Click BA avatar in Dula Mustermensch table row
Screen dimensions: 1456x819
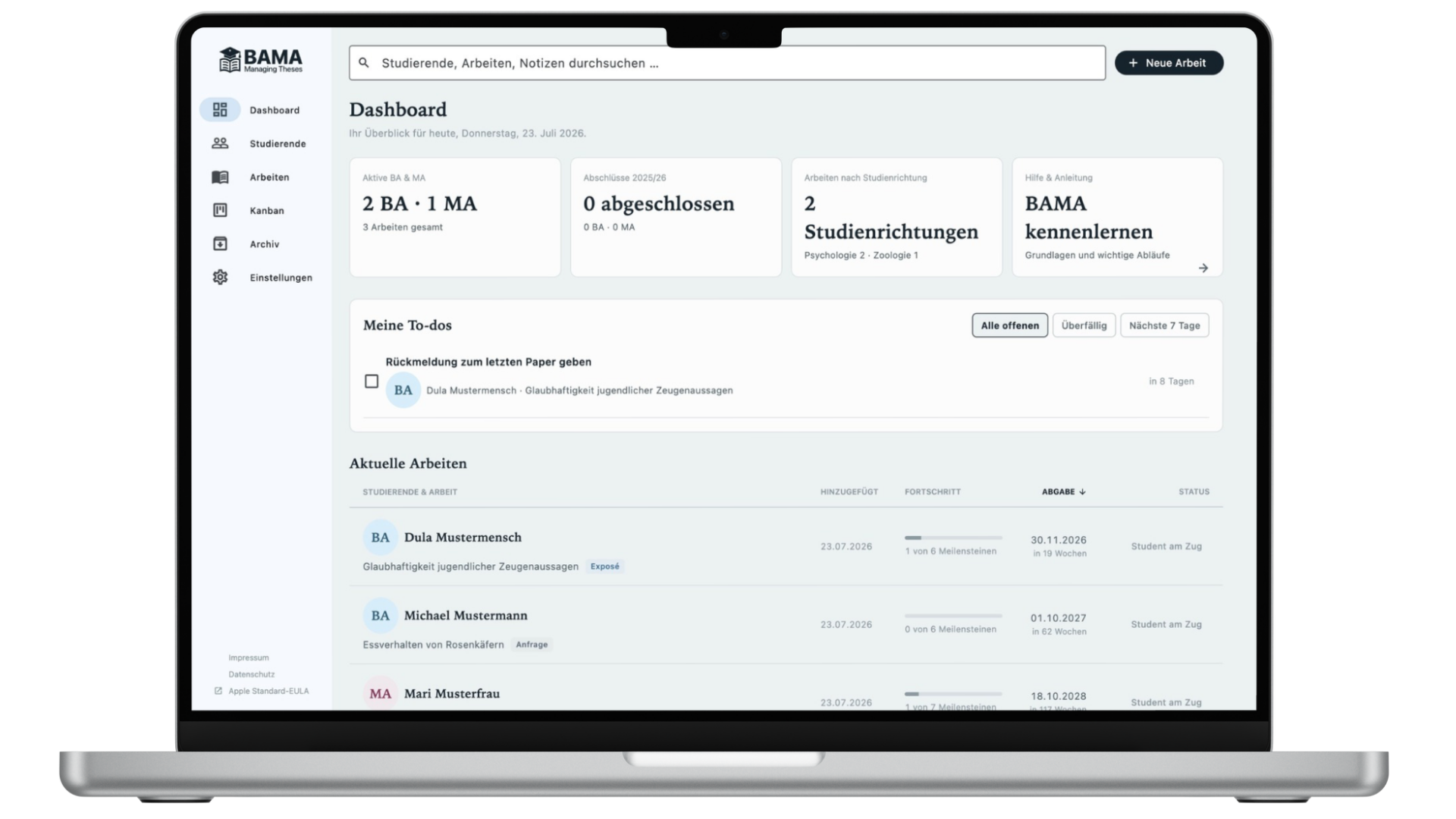point(380,538)
